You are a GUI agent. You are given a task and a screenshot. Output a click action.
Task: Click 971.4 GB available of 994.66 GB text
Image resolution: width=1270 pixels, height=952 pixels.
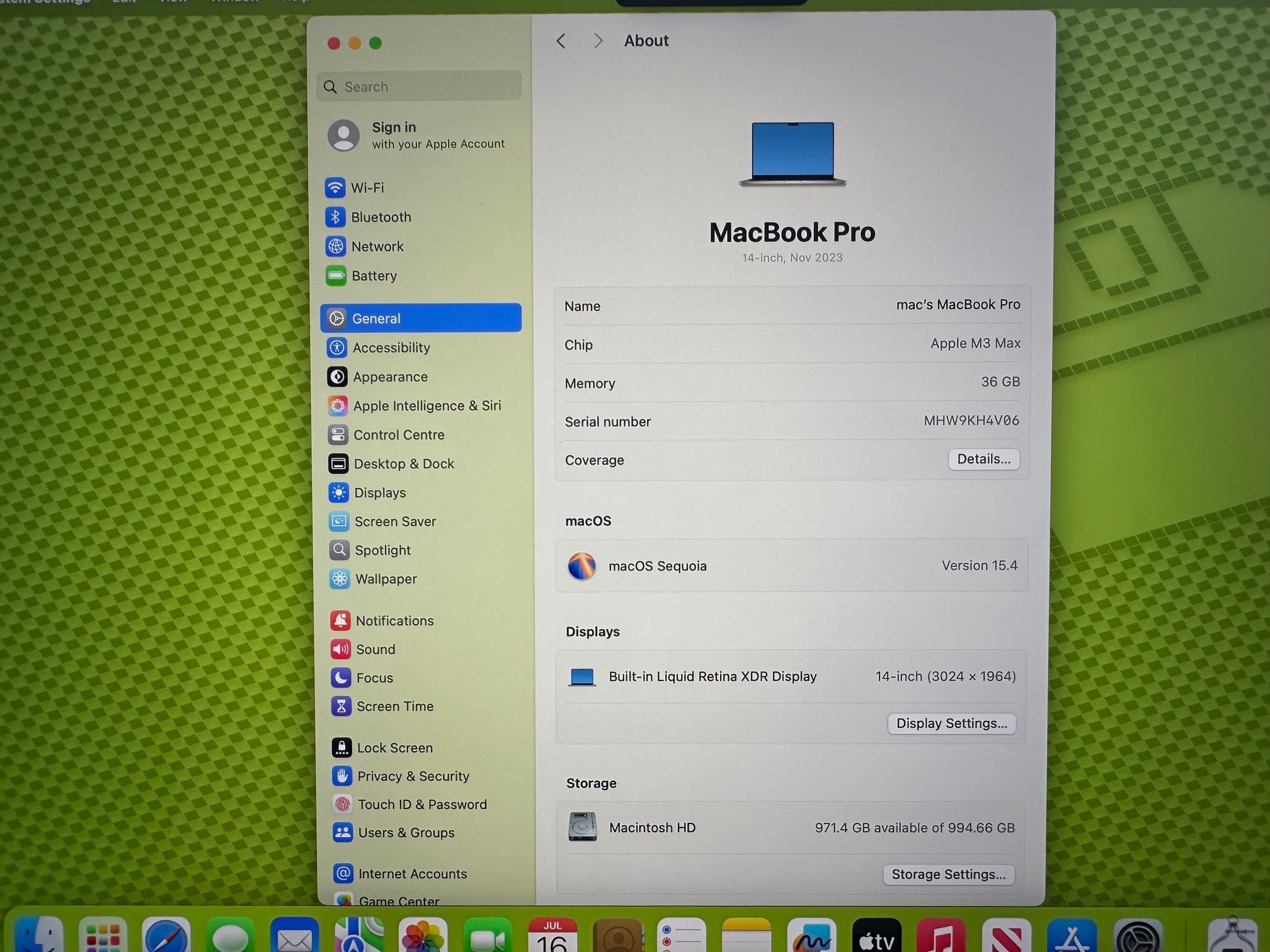tap(914, 827)
